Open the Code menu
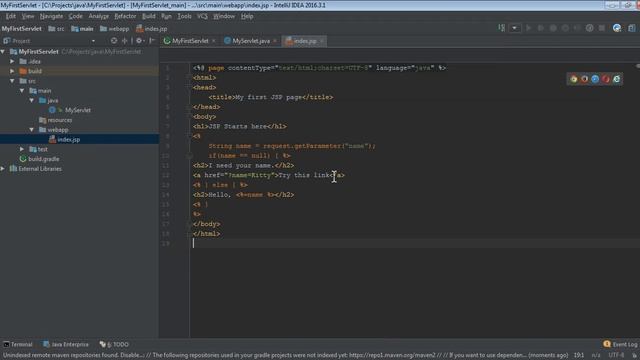Screen dimensions: 640x360 click(x=76, y=16)
